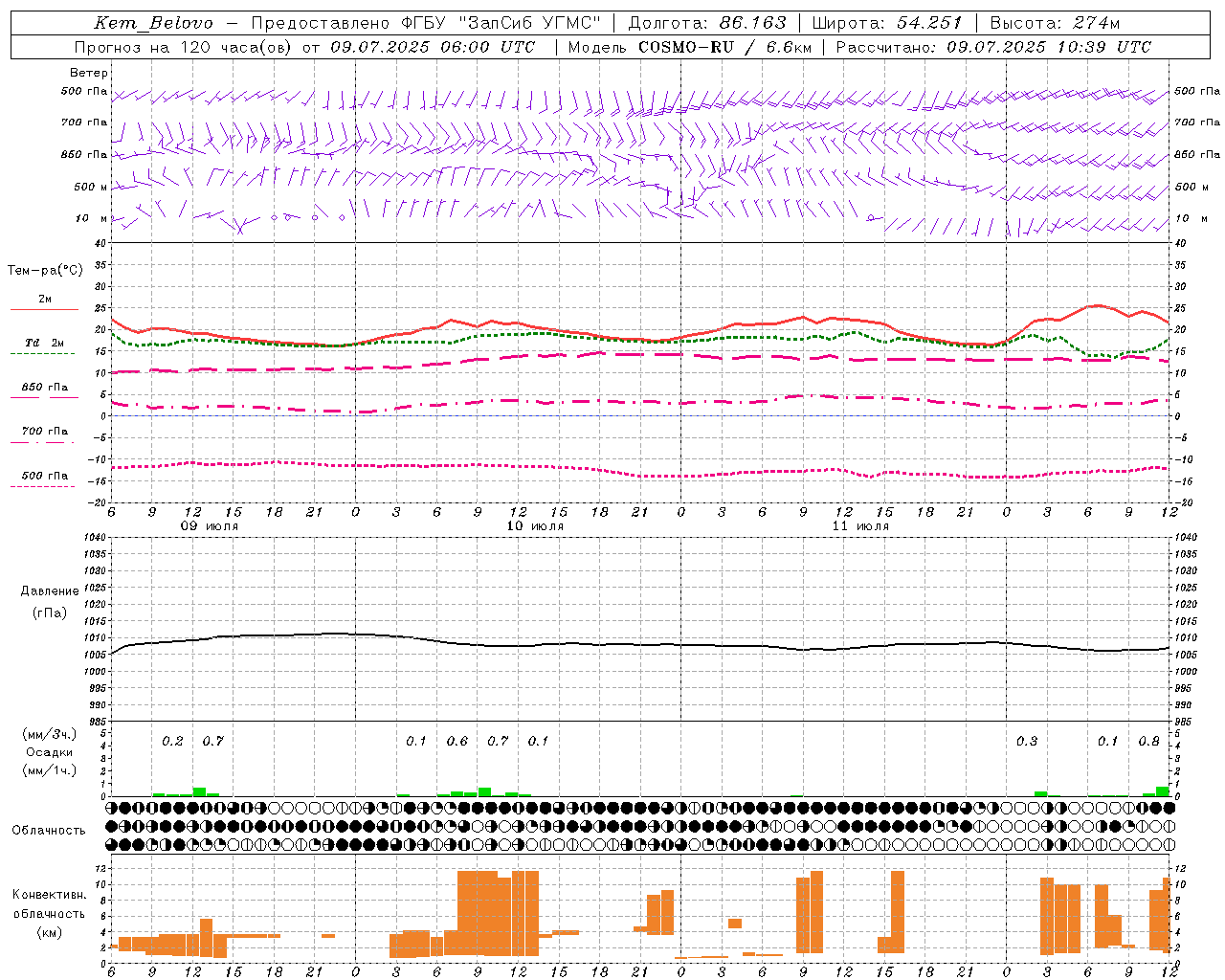This screenshot has height=980, width=1225.
Task: Click the '500 гПа' temperature legend label
Action: pos(45,476)
